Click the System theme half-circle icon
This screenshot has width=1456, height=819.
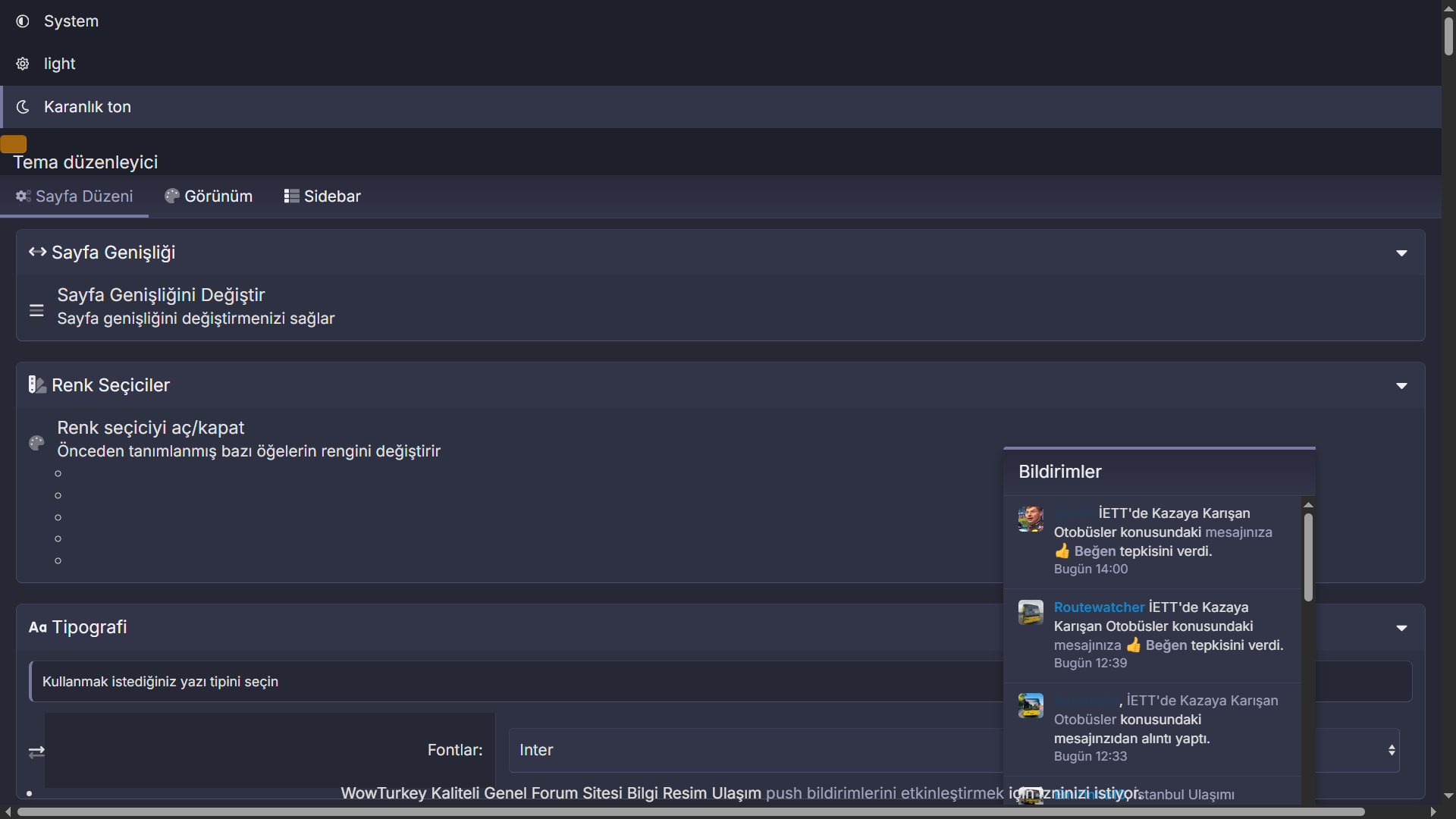(23, 21)
